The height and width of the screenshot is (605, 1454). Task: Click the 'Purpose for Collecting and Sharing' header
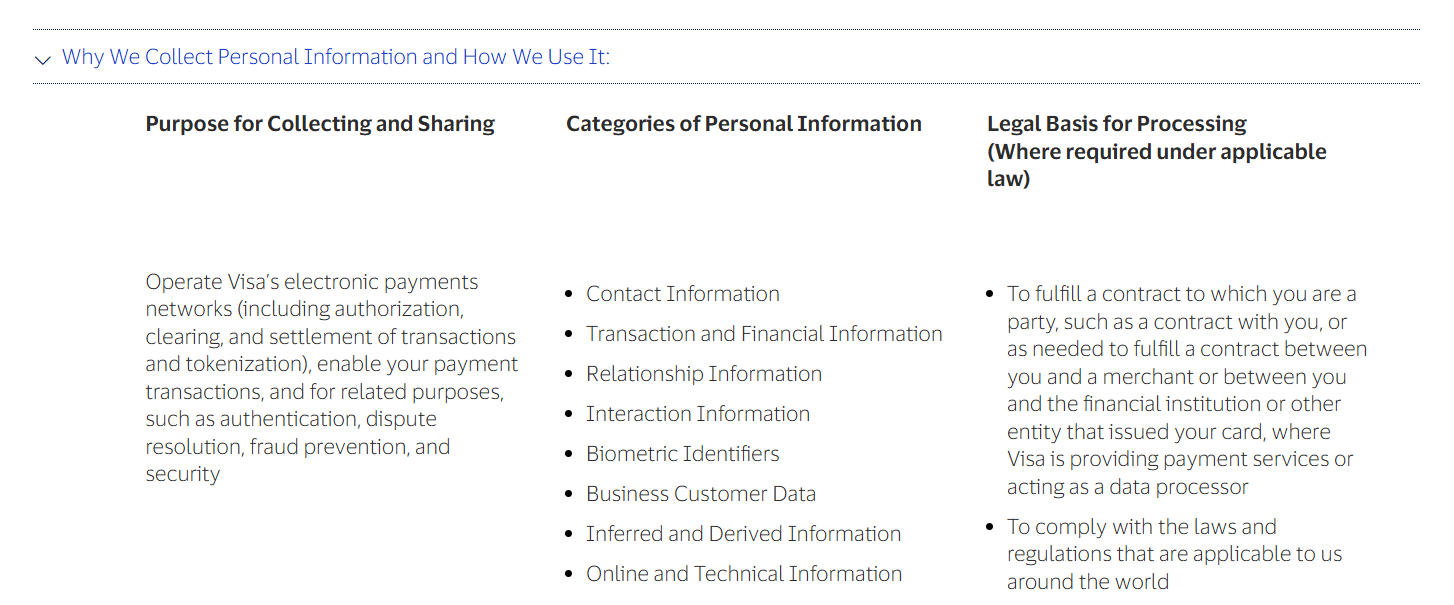point(320,123)
